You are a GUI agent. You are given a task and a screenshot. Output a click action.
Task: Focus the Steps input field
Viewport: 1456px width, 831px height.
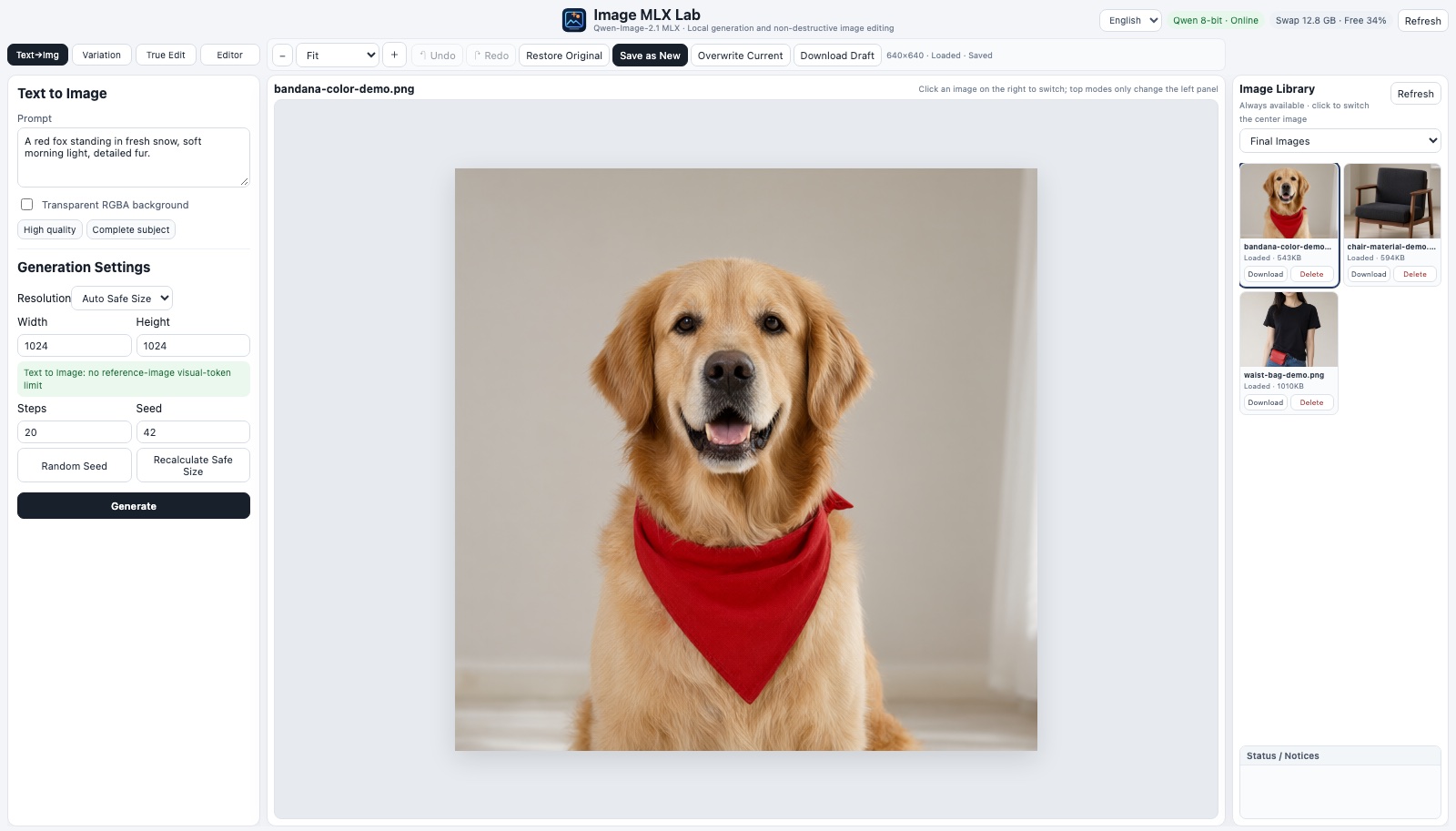(x=75, y=432)
